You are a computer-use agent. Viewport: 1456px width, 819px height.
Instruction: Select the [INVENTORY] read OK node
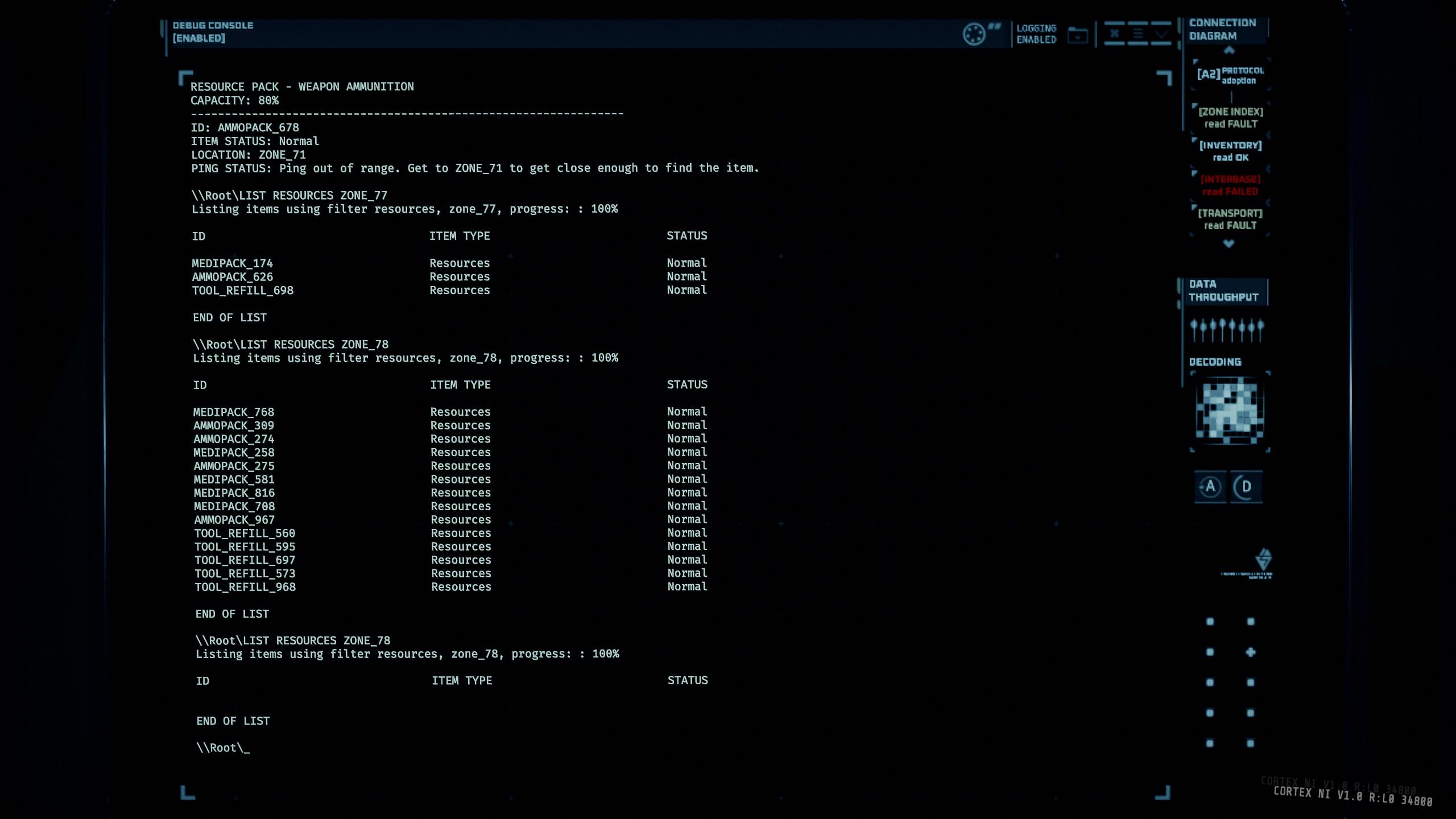pos(1230,151)
